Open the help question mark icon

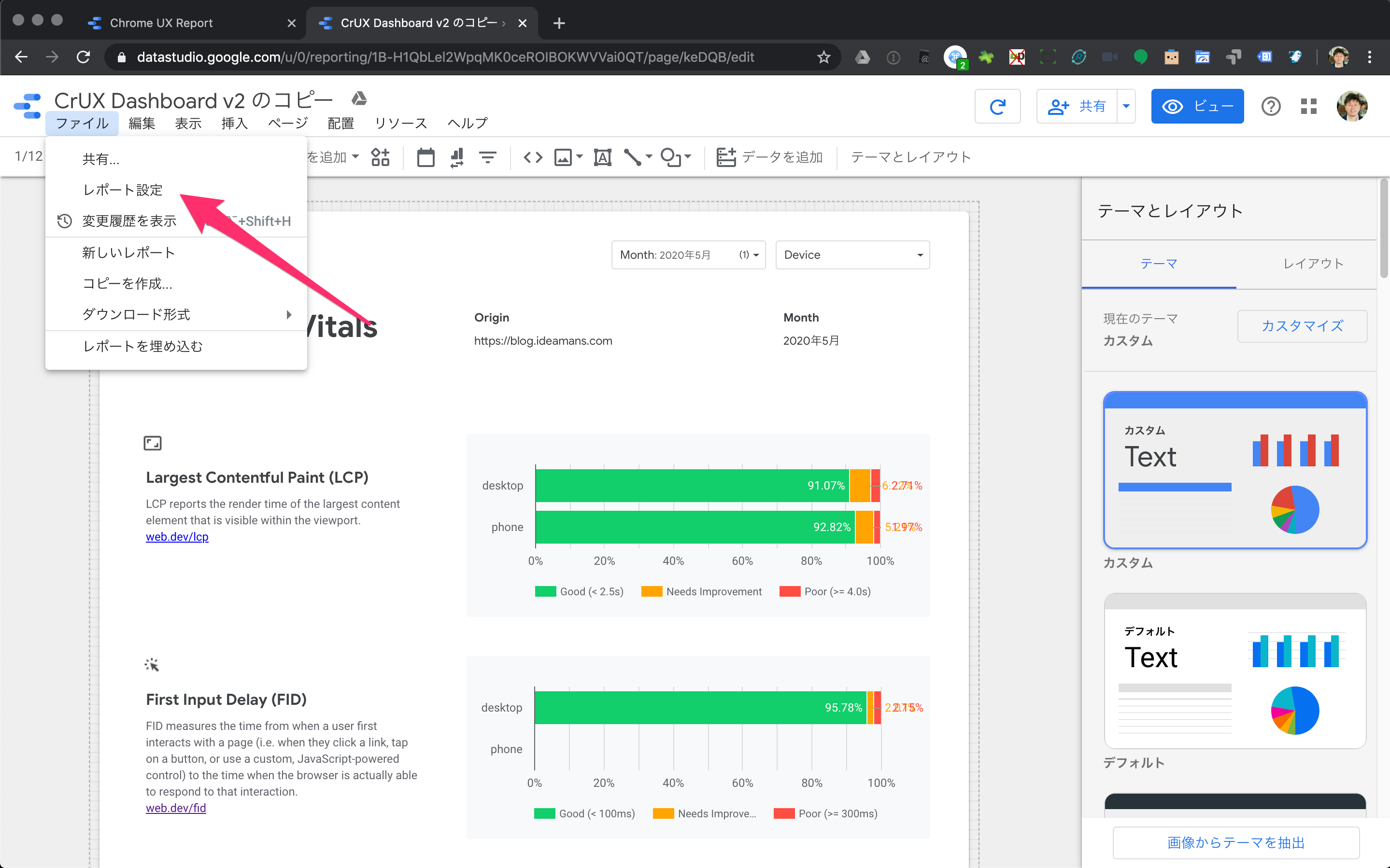click(x=1271, y=106)
